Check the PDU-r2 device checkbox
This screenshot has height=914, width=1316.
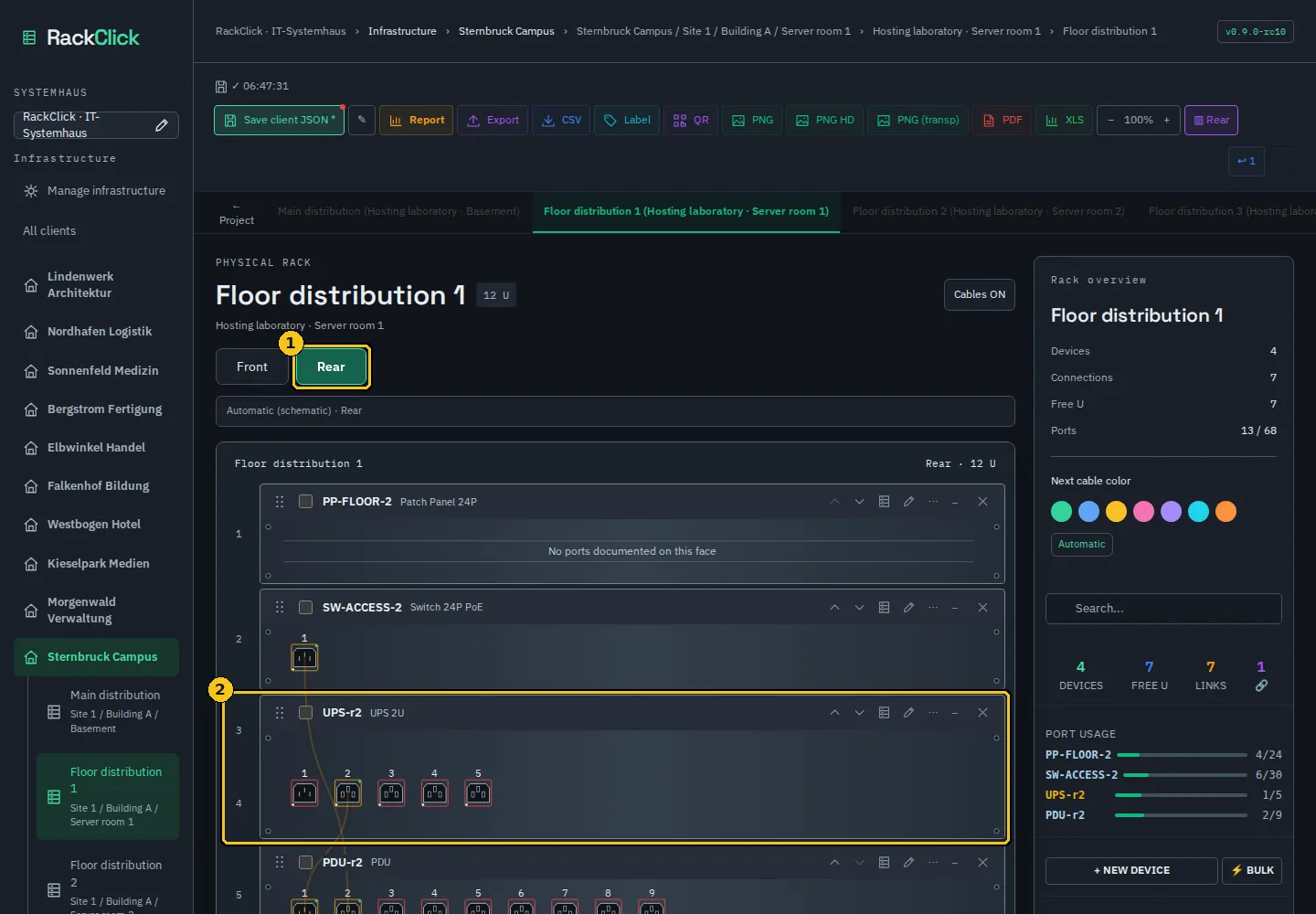306,863
